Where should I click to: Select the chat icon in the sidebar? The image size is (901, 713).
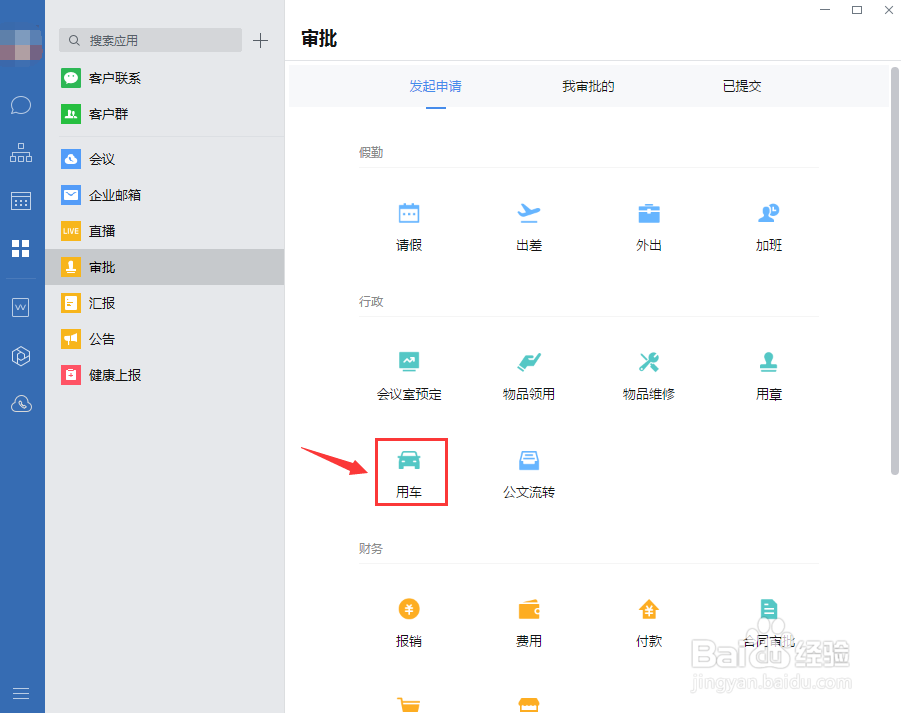21,104
